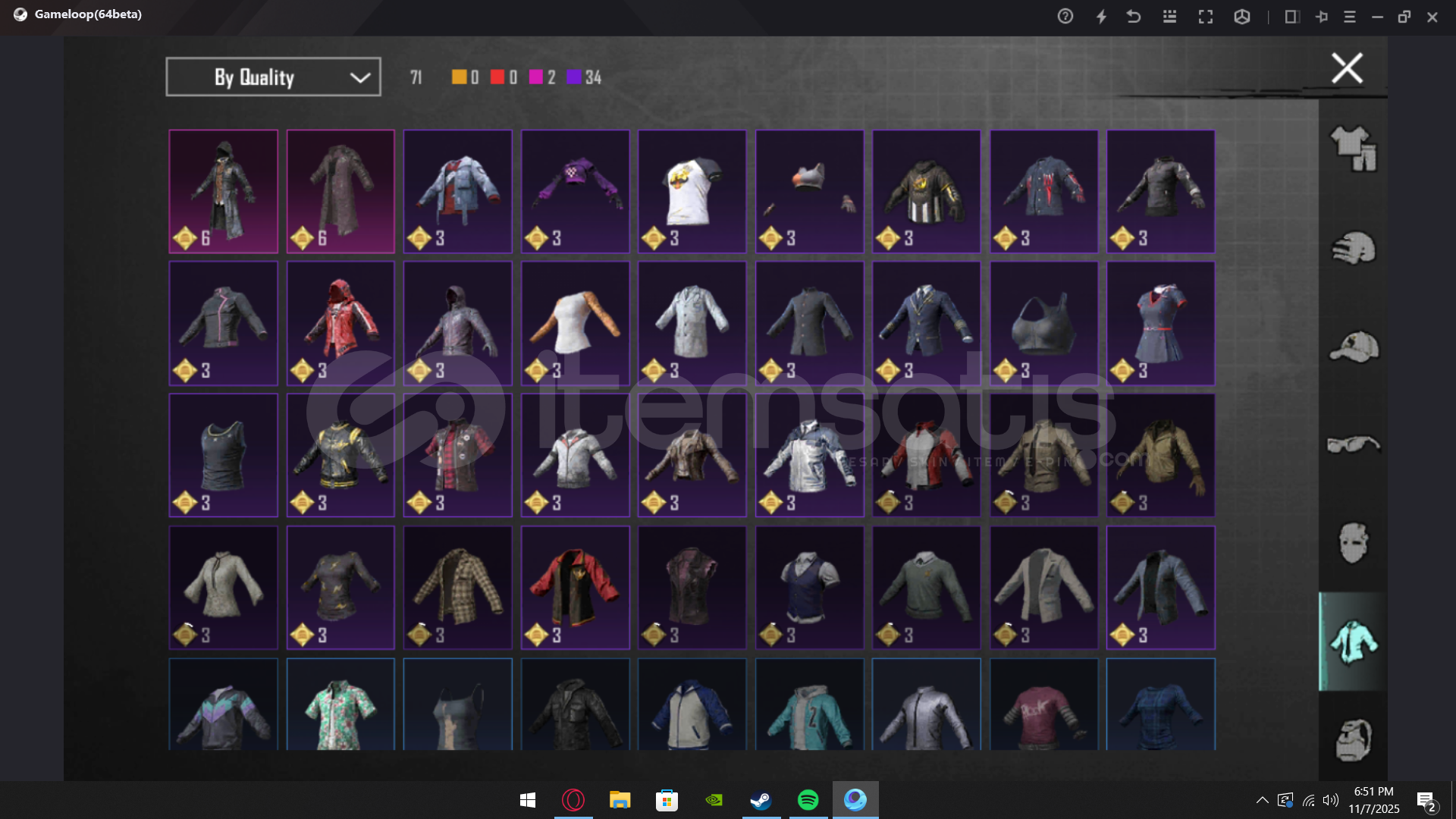The width and height of the screenshot is (1456, 819).
Task: Click the purple quality count swatch showing 34
Action: [574, 77]
